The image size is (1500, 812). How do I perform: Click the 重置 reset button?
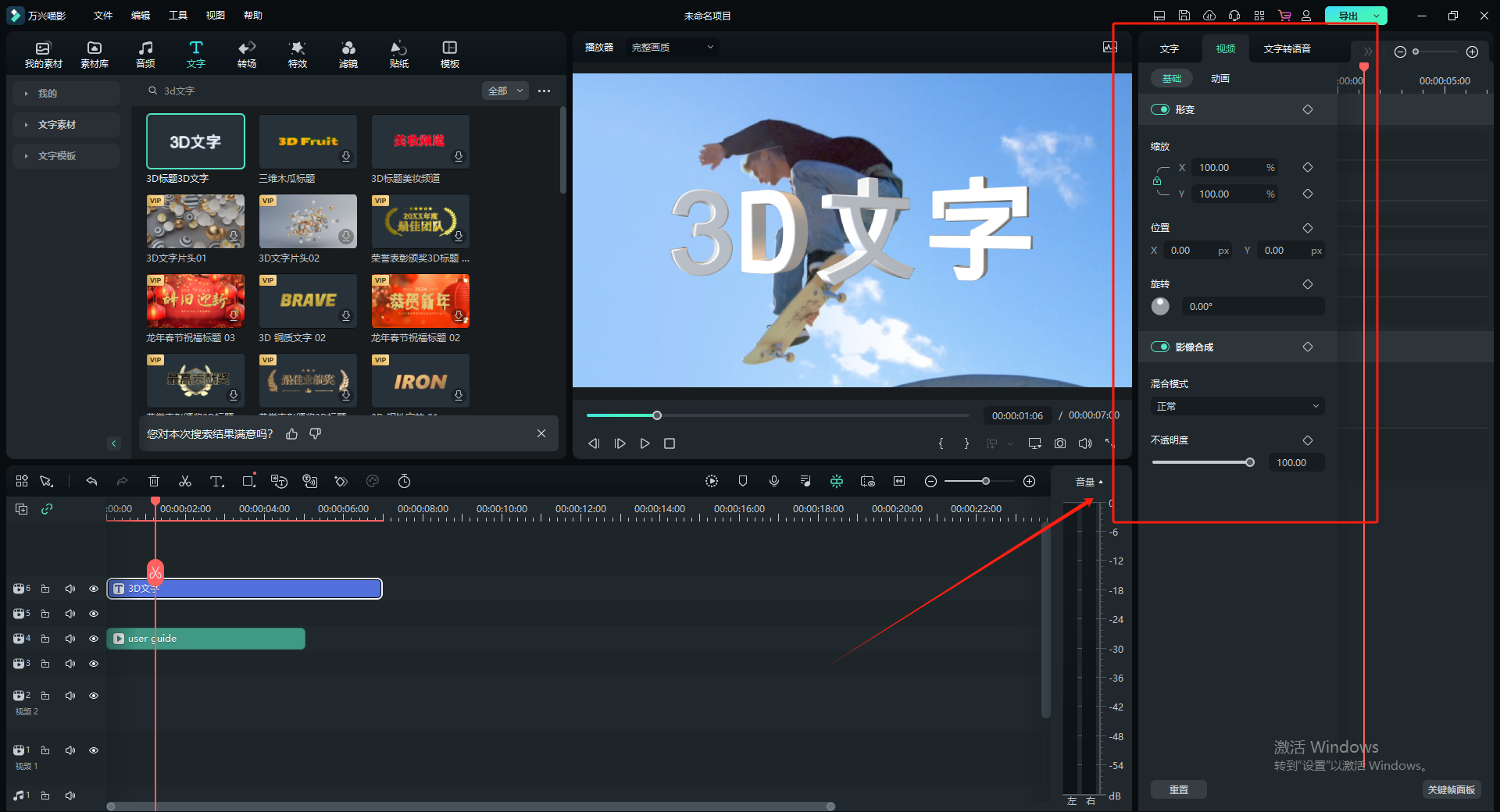coord(1178,790)
